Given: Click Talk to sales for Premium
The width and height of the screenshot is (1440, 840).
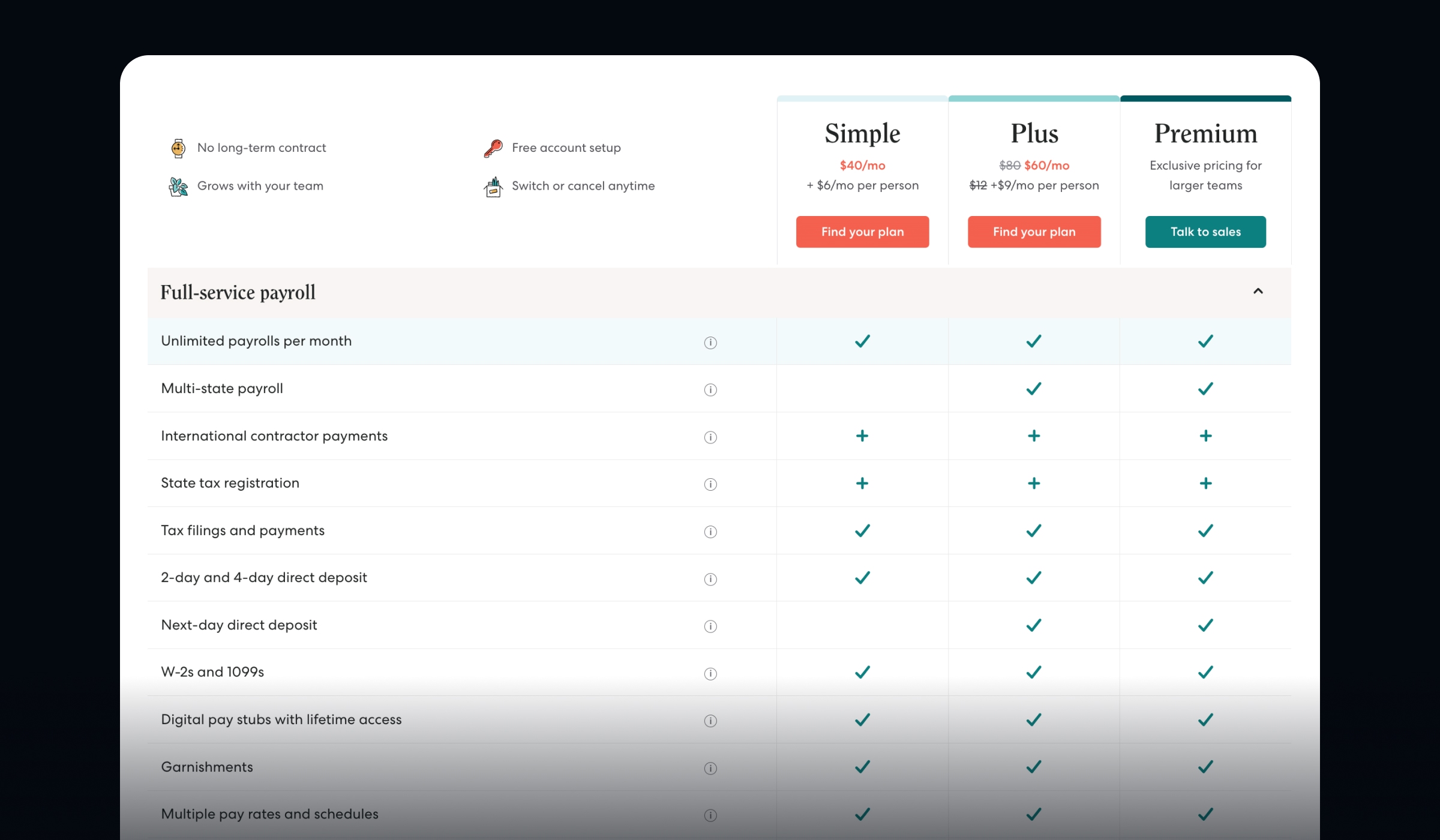Looking at the screenshot, I should (1205, 232).
